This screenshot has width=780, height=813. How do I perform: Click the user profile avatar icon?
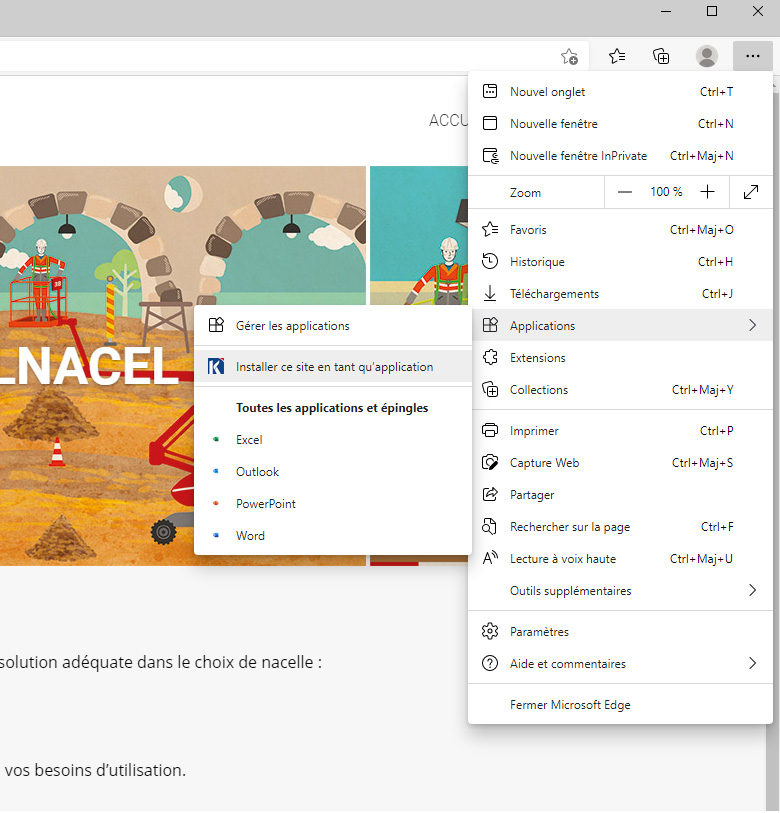click(707, 56)
